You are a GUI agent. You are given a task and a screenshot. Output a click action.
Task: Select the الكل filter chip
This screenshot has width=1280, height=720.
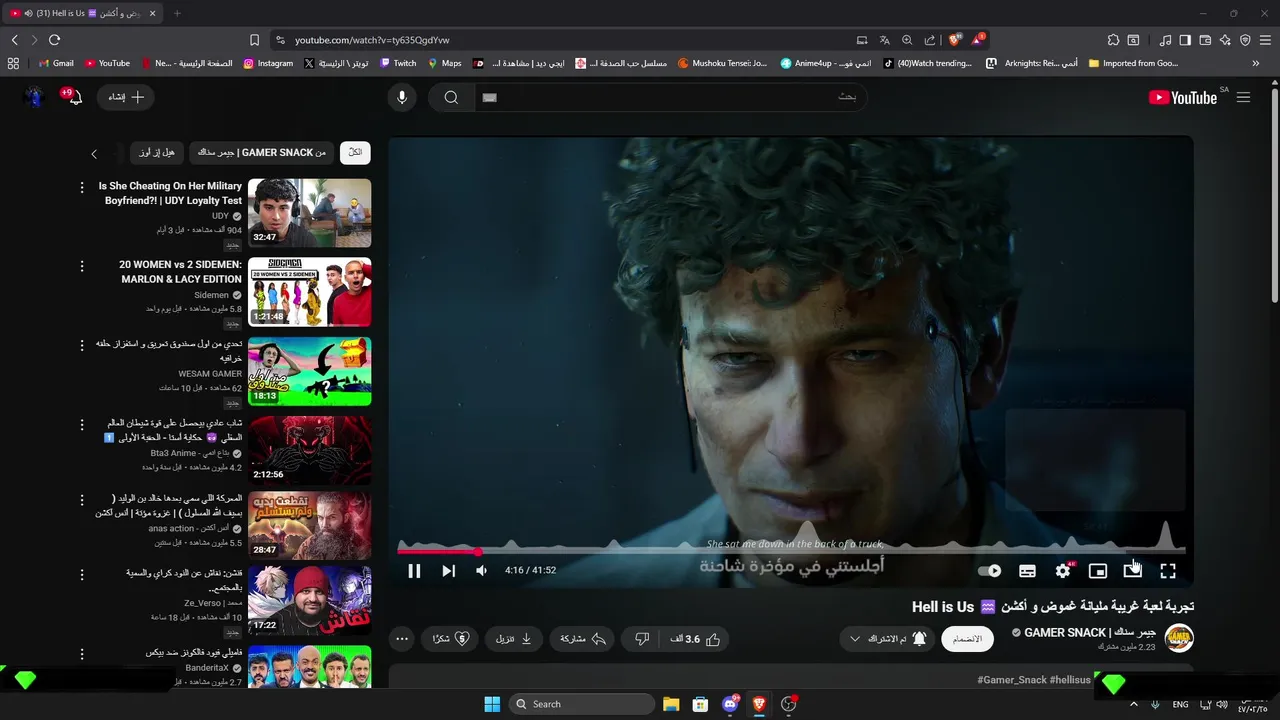355,153
